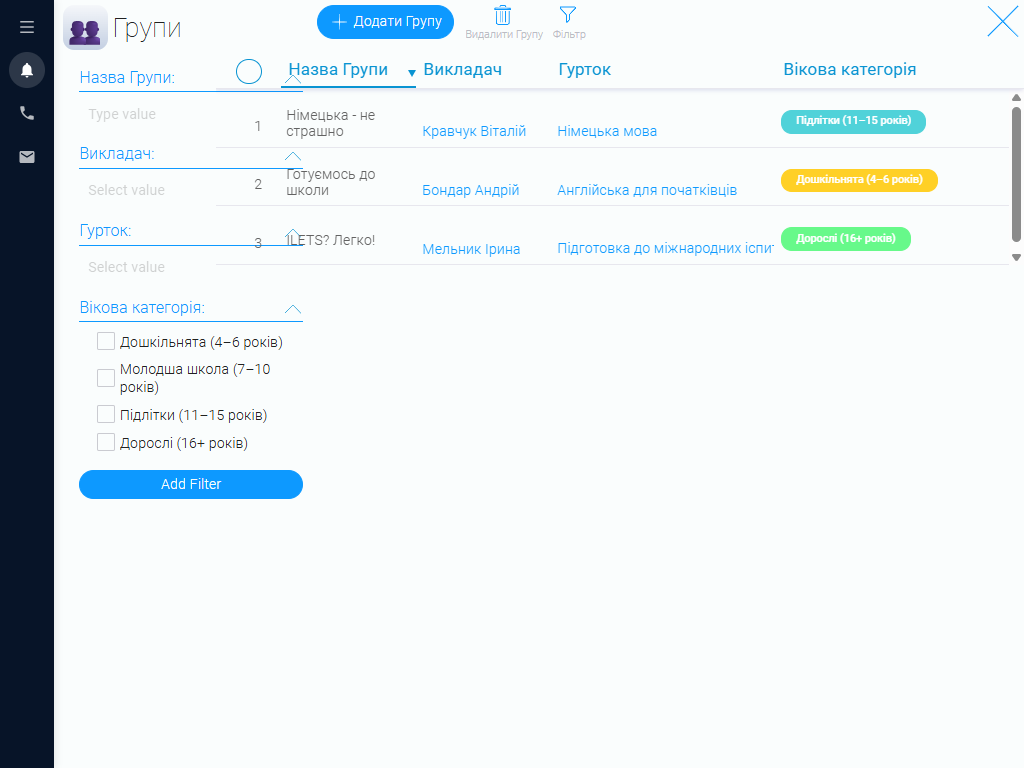The height and width of the screenshot is (768, 1024).
Task: Collapse the Вікова категорія filter section
Action: (293, 309)
